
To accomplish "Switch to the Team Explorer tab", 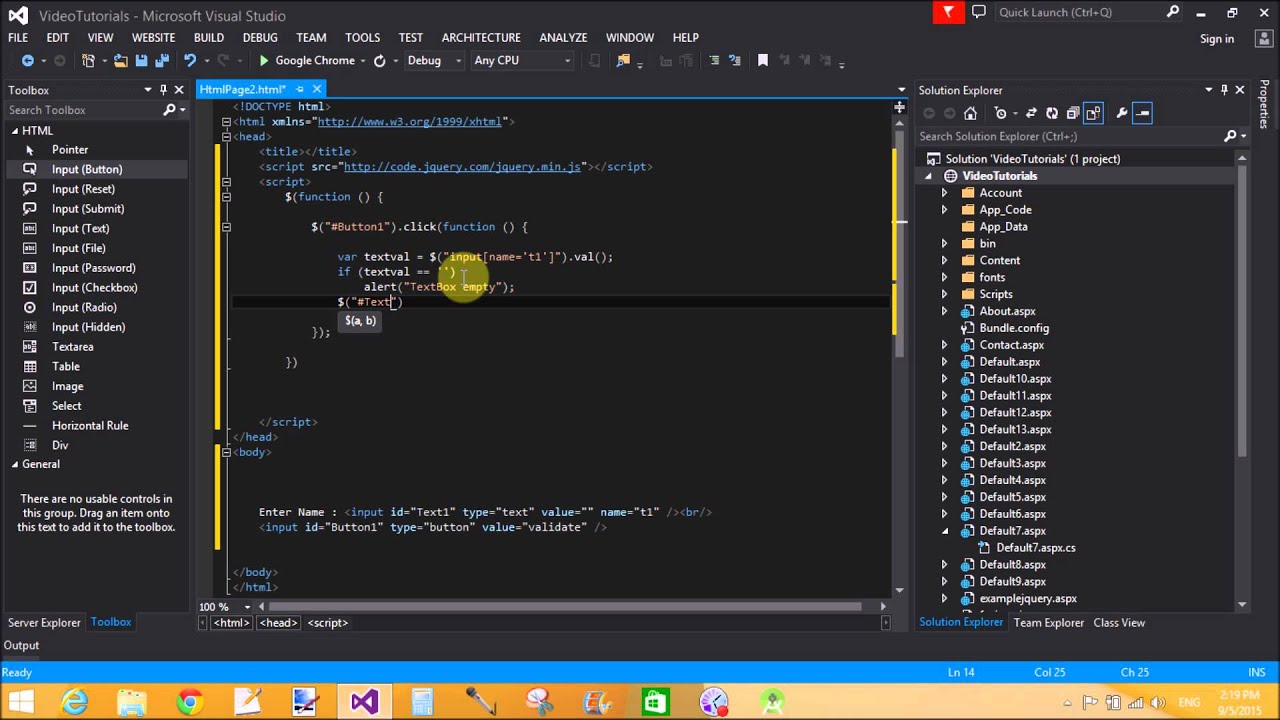I will pyautogui.click(x=1048, y=623).
